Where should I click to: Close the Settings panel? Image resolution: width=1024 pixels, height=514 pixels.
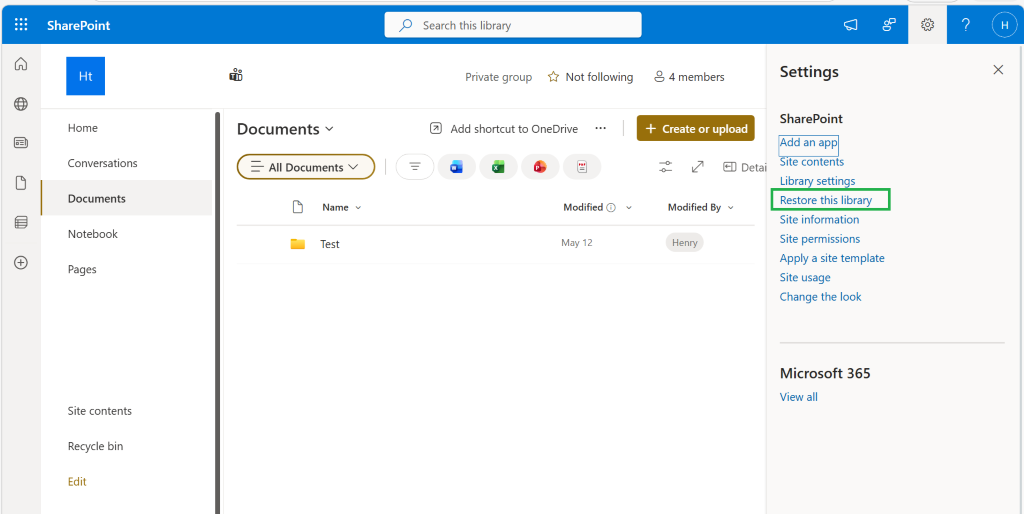[x=998, y=70]
